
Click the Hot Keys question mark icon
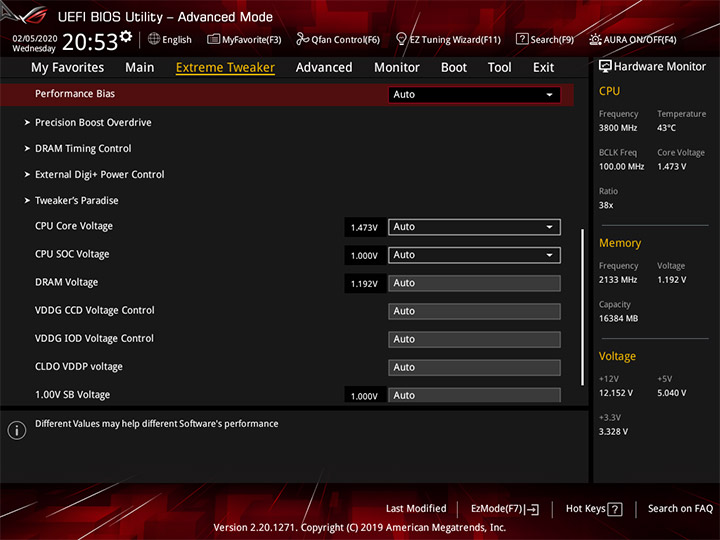[614, 509]
